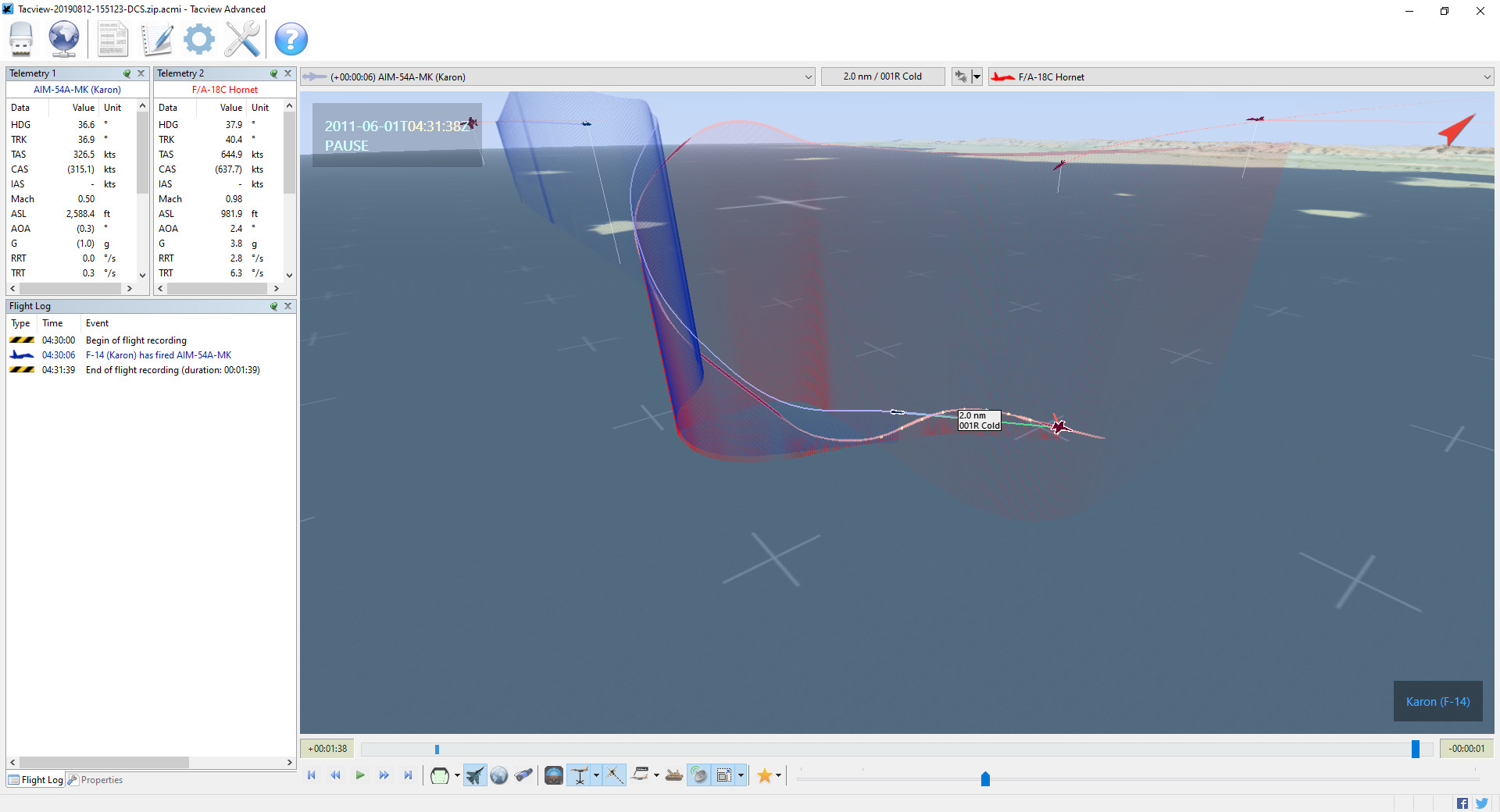The width and height of the screenshot is (1500, 812).
Task: Click the online globe network icon
Action: coord(64,39)
